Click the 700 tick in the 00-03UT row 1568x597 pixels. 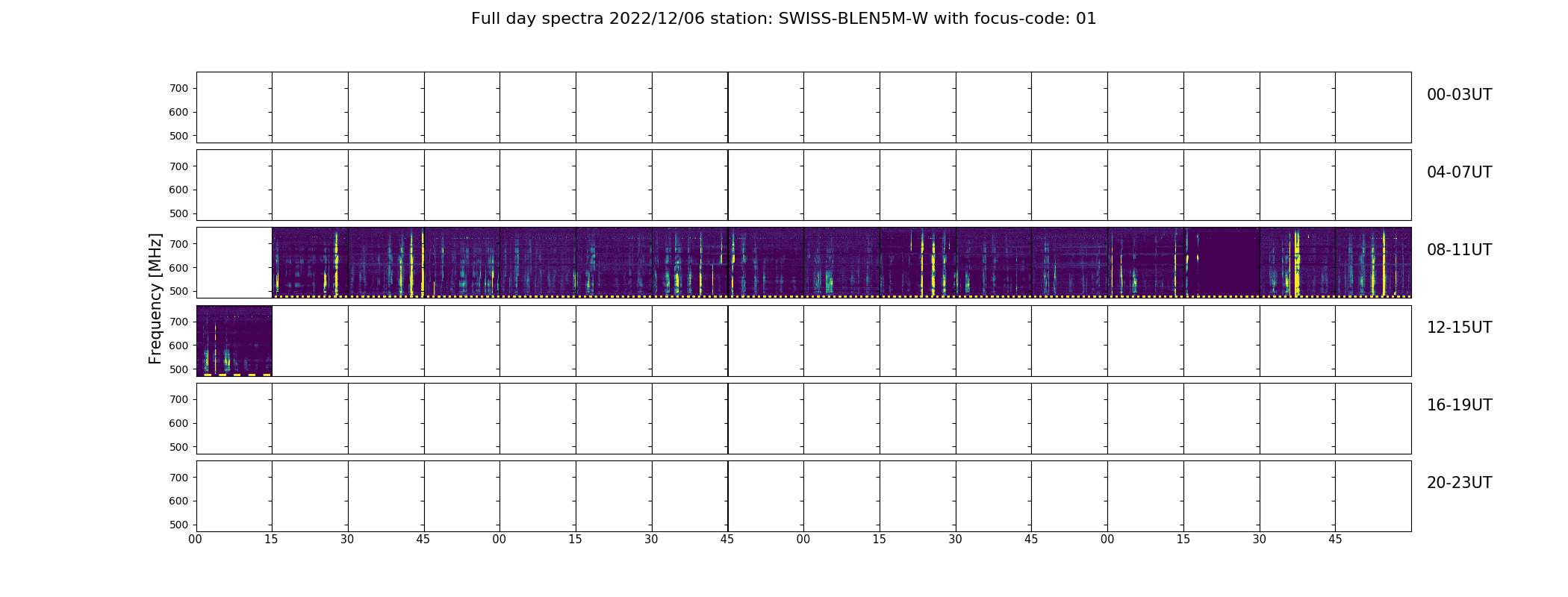point(179,88)
